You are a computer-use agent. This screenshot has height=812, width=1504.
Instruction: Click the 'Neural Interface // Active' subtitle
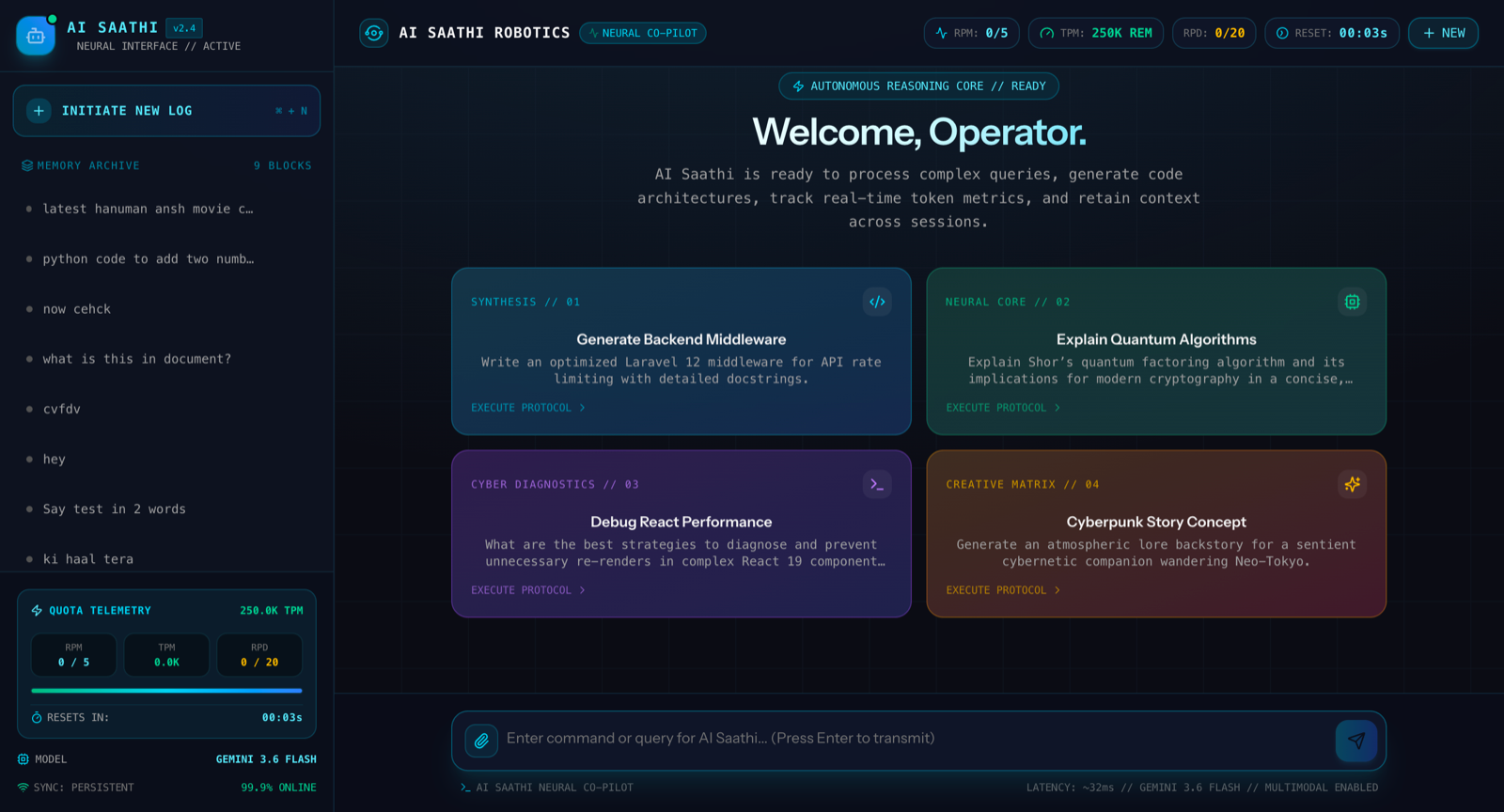click(159, 46)
